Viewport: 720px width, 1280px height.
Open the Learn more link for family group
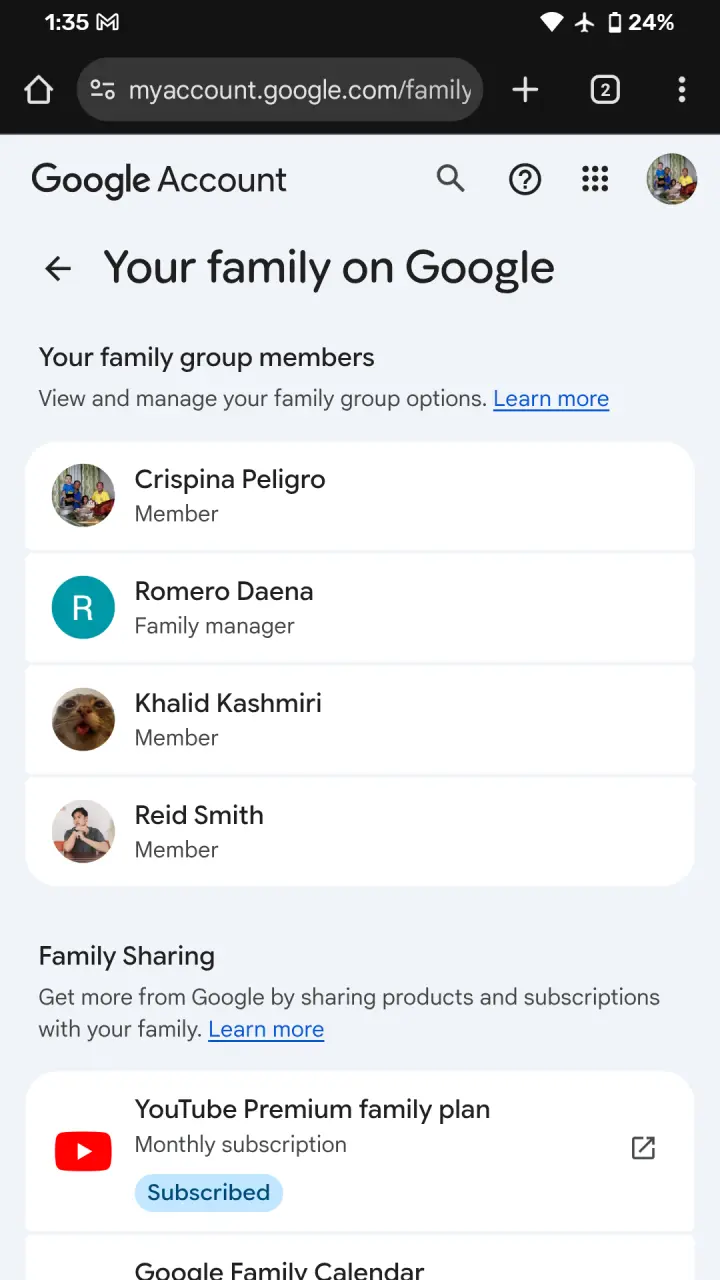[x=551, y=398]
